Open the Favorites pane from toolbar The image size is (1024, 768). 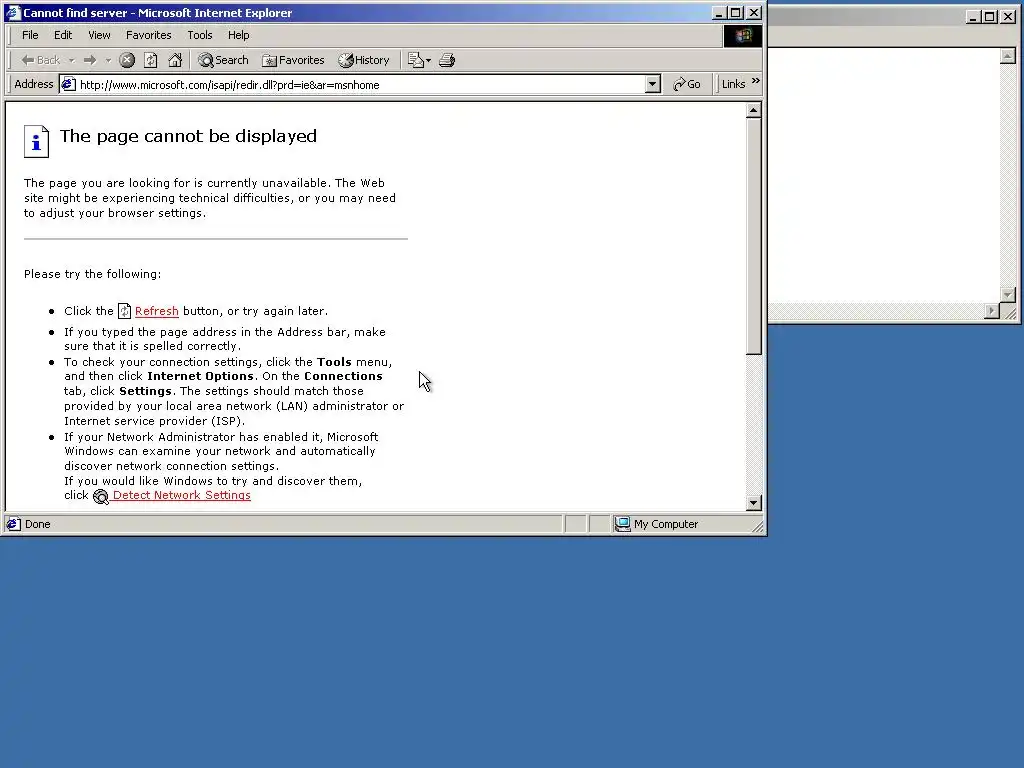tap(293, 60)
